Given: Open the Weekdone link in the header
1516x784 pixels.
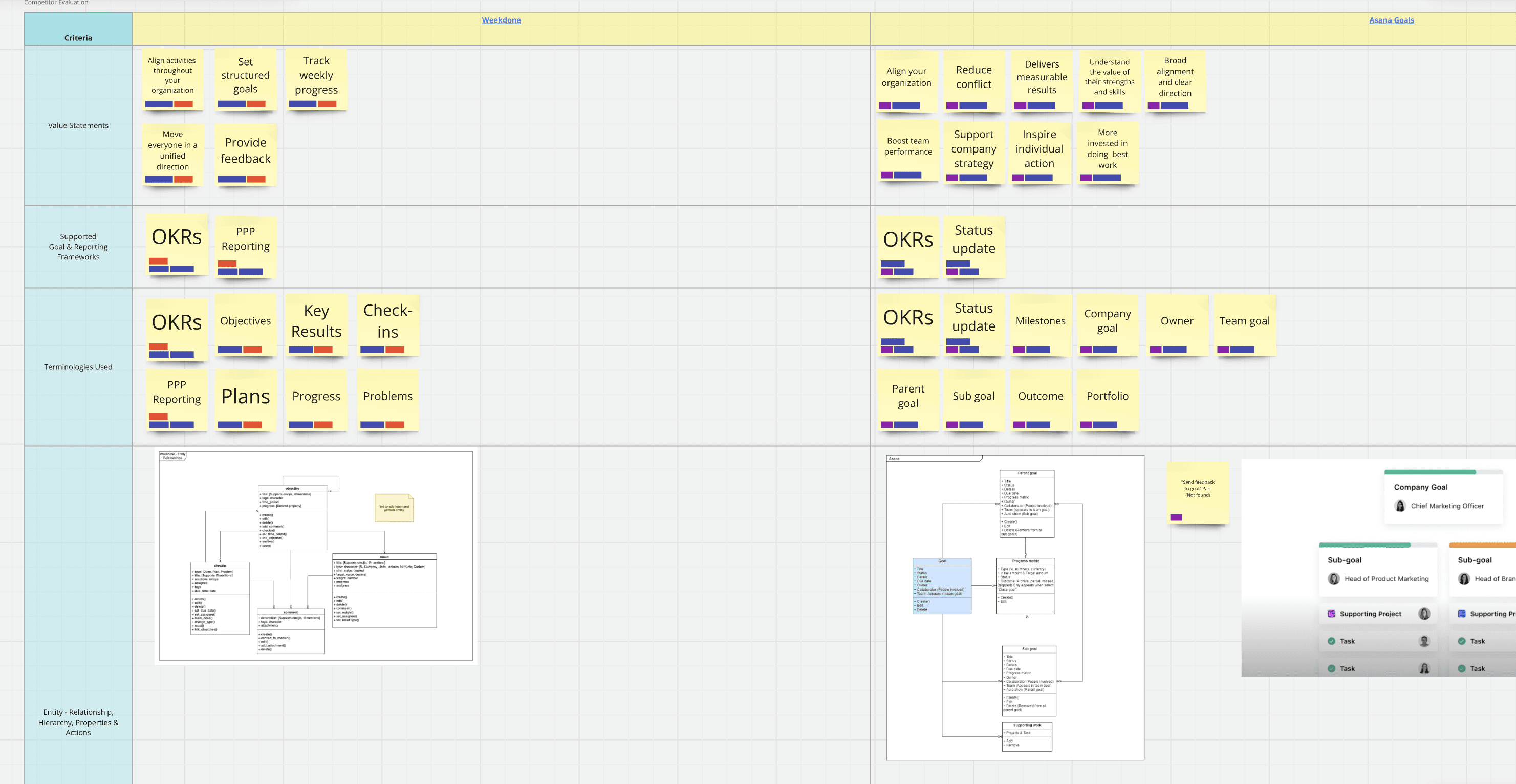Looking at the screenshot, I should pyautogui.click(x=501, y=20).
